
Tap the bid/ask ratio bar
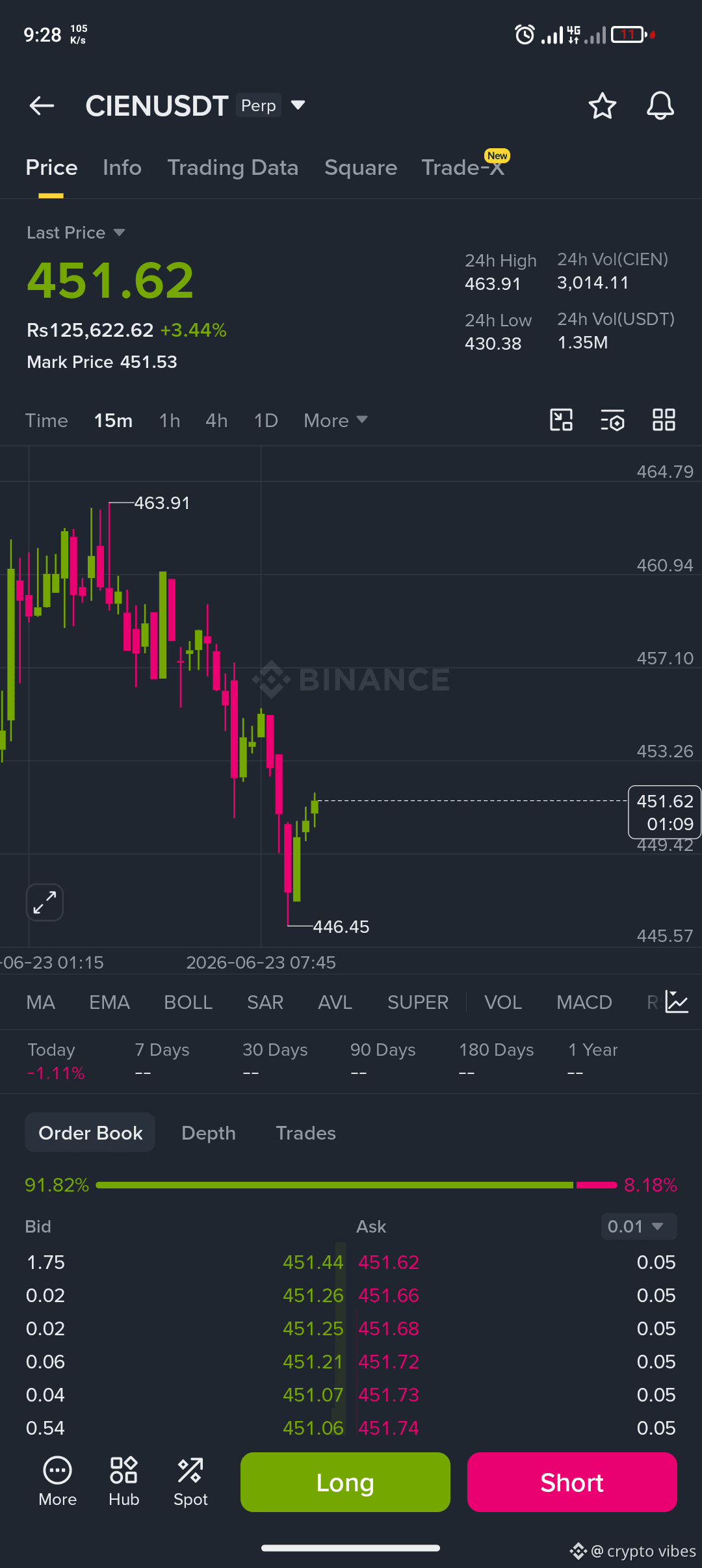(x=356, y=1185)
